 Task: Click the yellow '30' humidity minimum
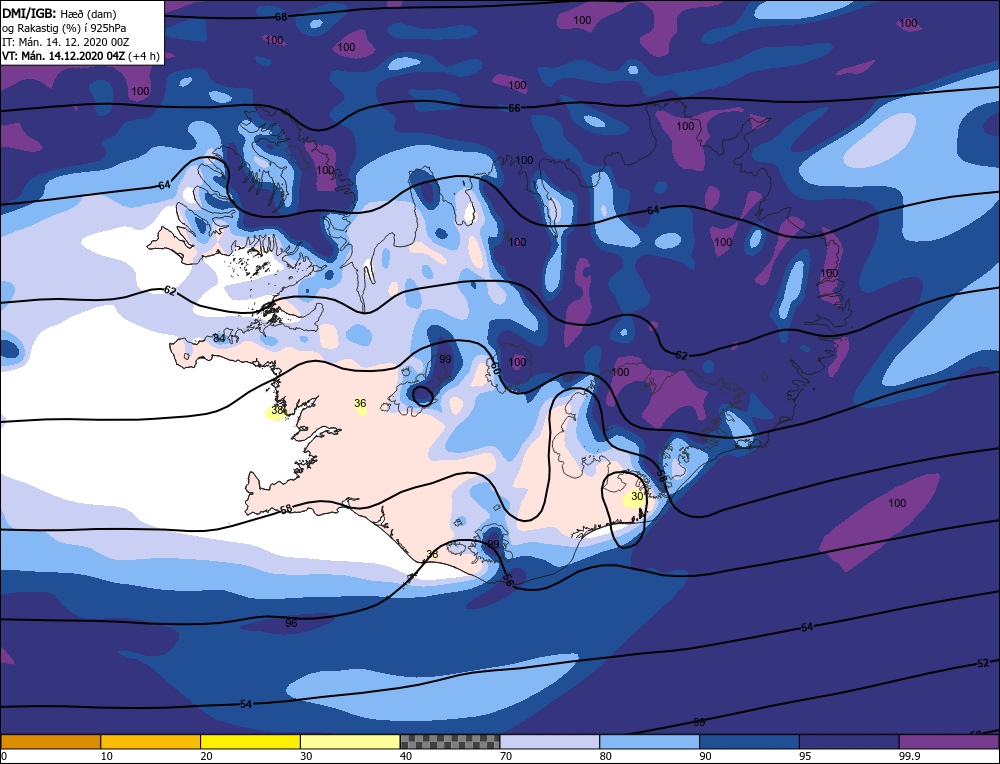click(x=636, y=496)
